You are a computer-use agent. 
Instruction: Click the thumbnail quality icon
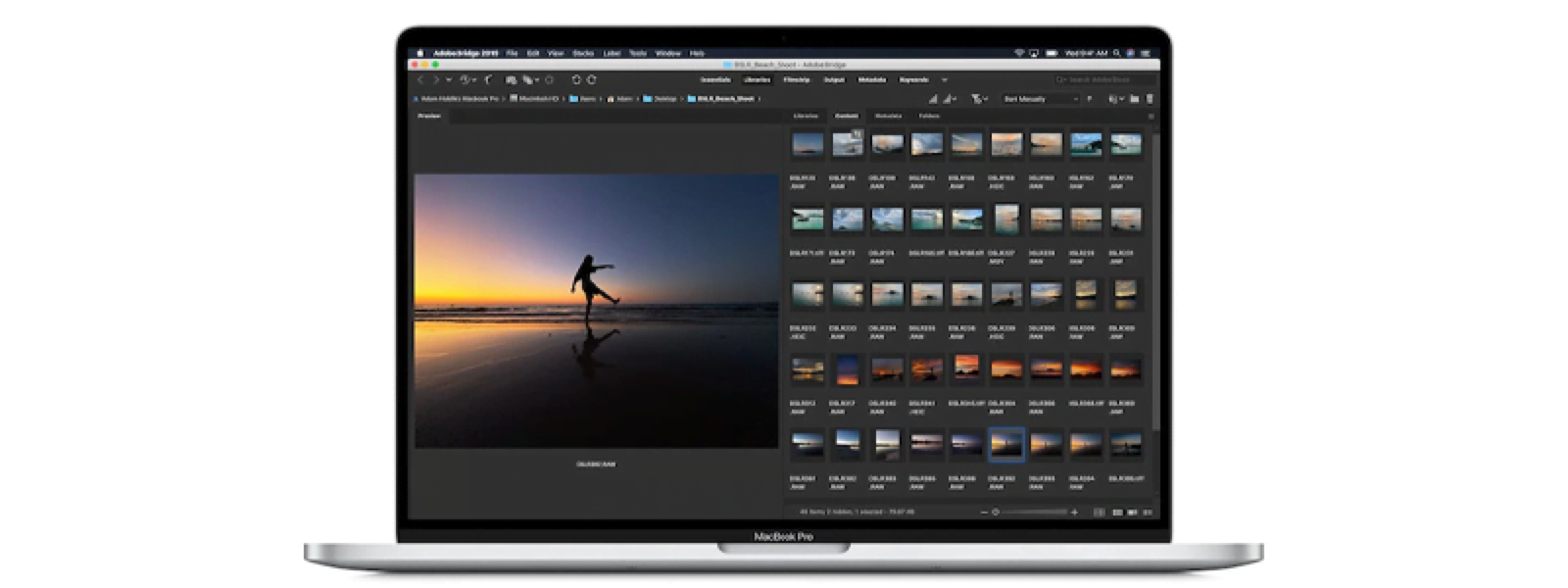(933, 99)
